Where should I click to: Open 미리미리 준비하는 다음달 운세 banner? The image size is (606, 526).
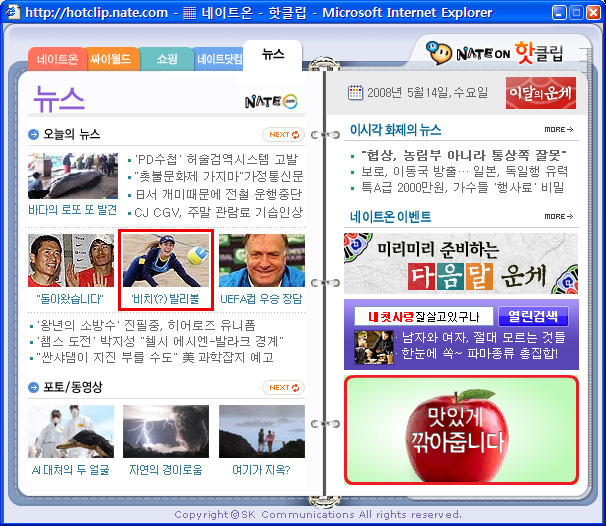(x=461, y=263)
